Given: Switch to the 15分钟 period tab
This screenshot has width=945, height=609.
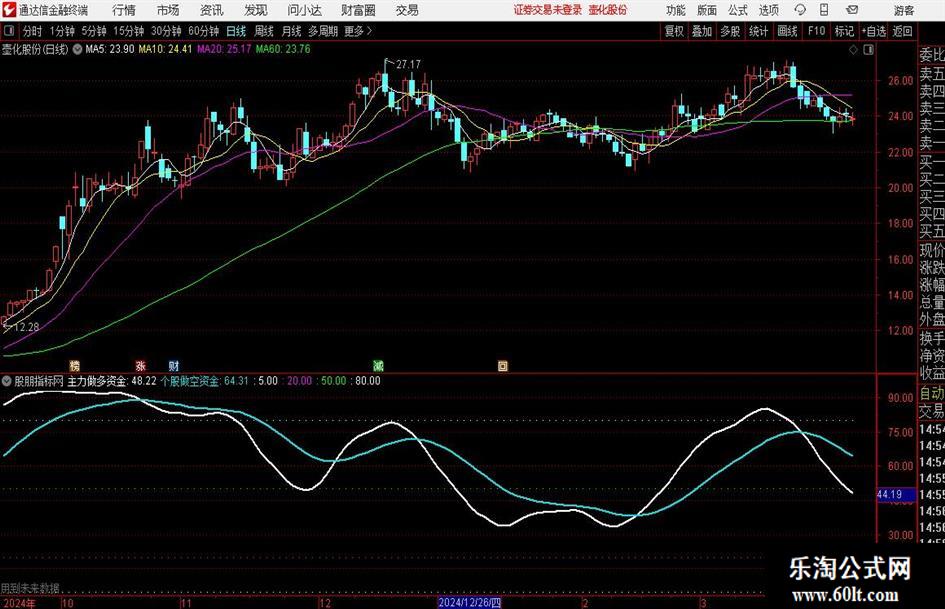Looking at the screenshot, I should tap(128, 31).
